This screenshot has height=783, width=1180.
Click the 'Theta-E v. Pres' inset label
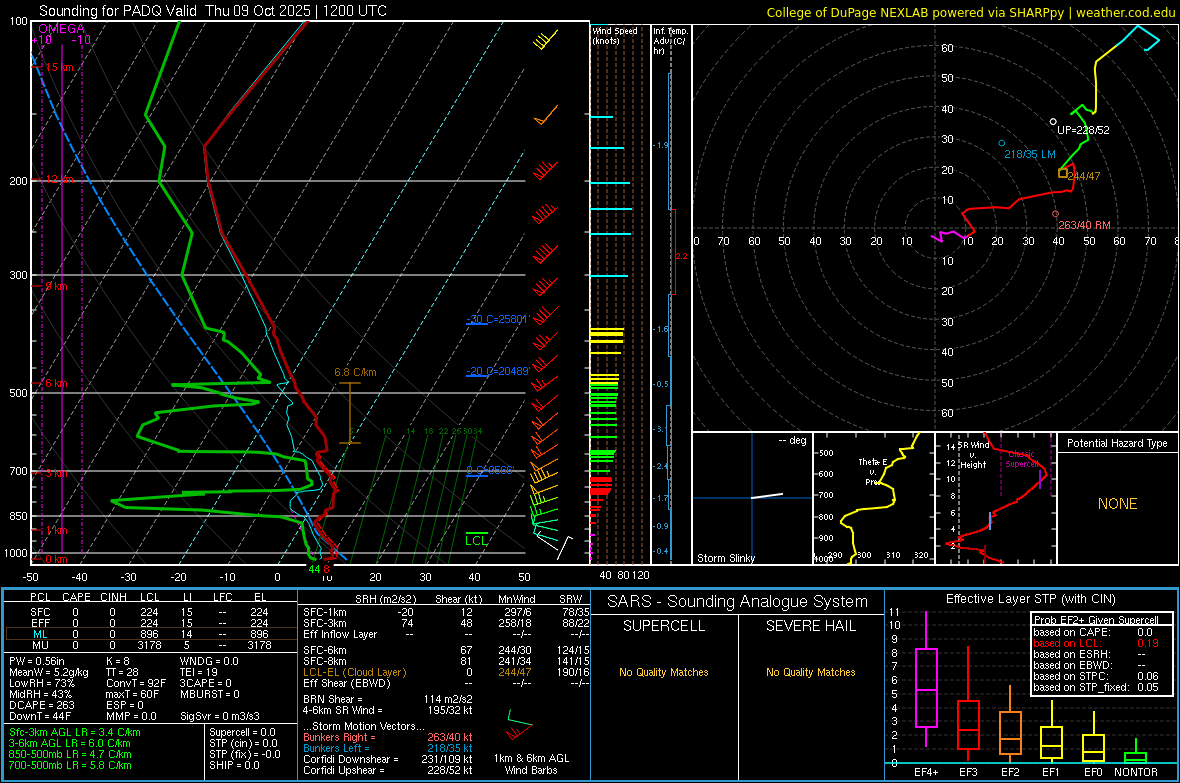872,471
